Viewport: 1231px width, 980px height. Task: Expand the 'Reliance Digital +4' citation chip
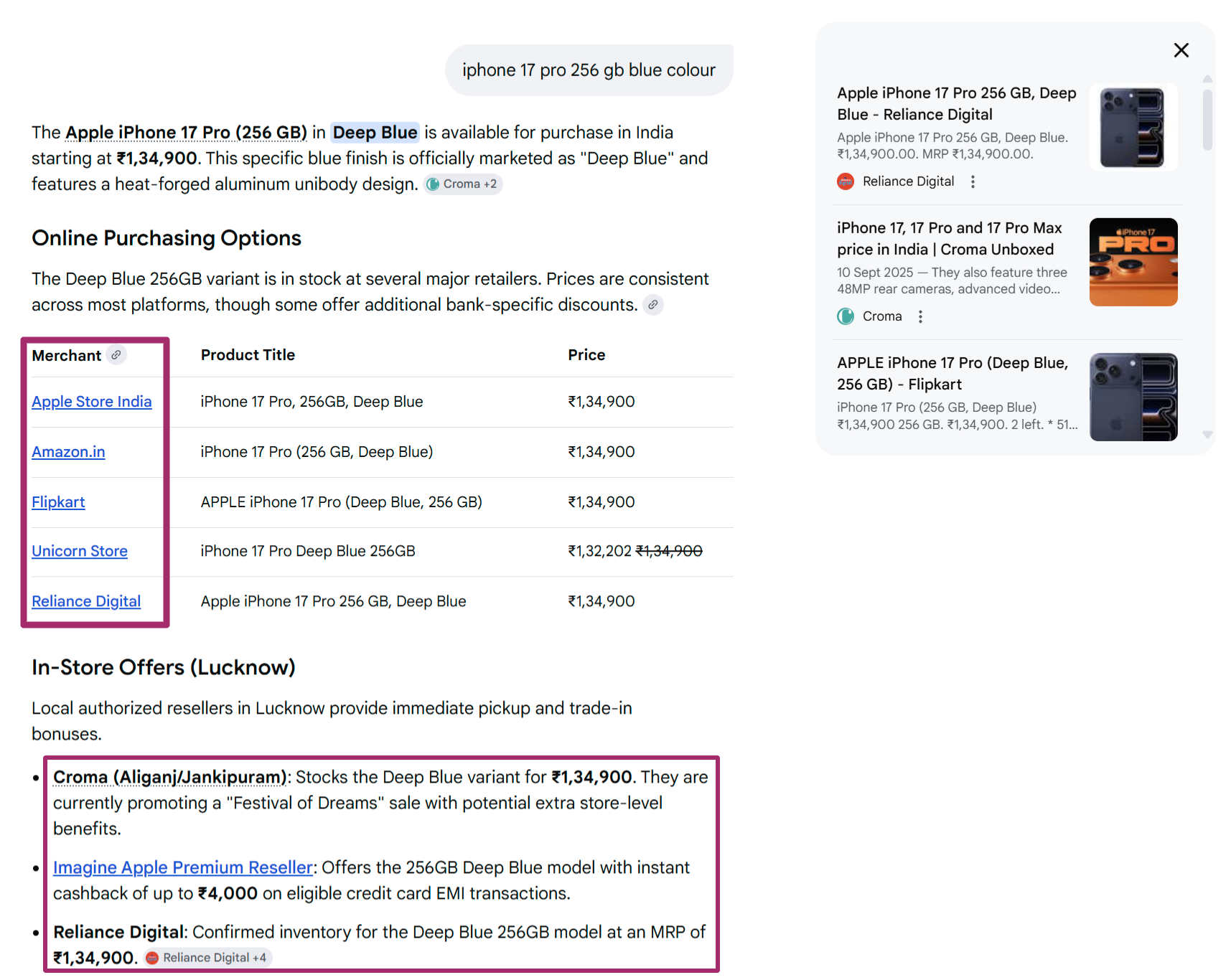pyautogui.click(x=207, y=957)
